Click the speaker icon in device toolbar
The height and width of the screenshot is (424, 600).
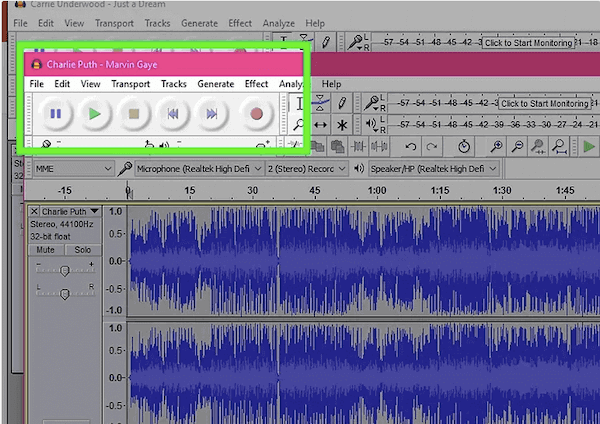[359, 169]
